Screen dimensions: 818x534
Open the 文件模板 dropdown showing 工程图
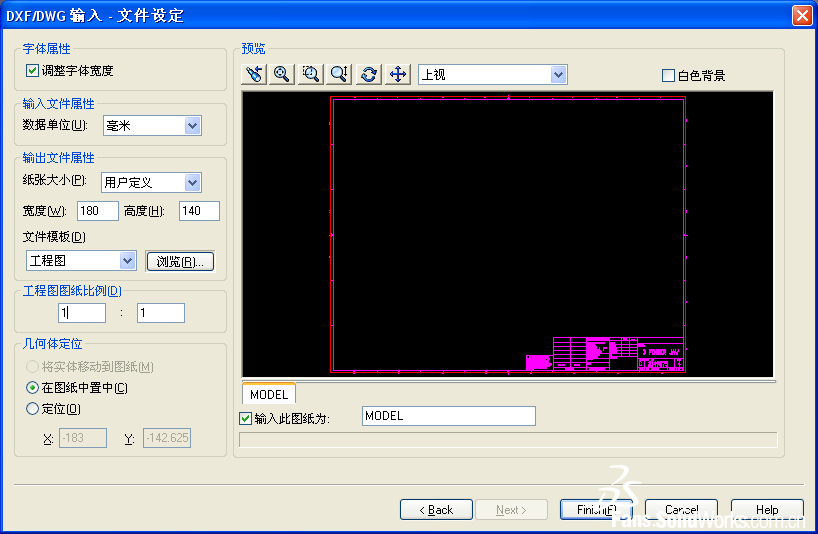tap(81, 261)
